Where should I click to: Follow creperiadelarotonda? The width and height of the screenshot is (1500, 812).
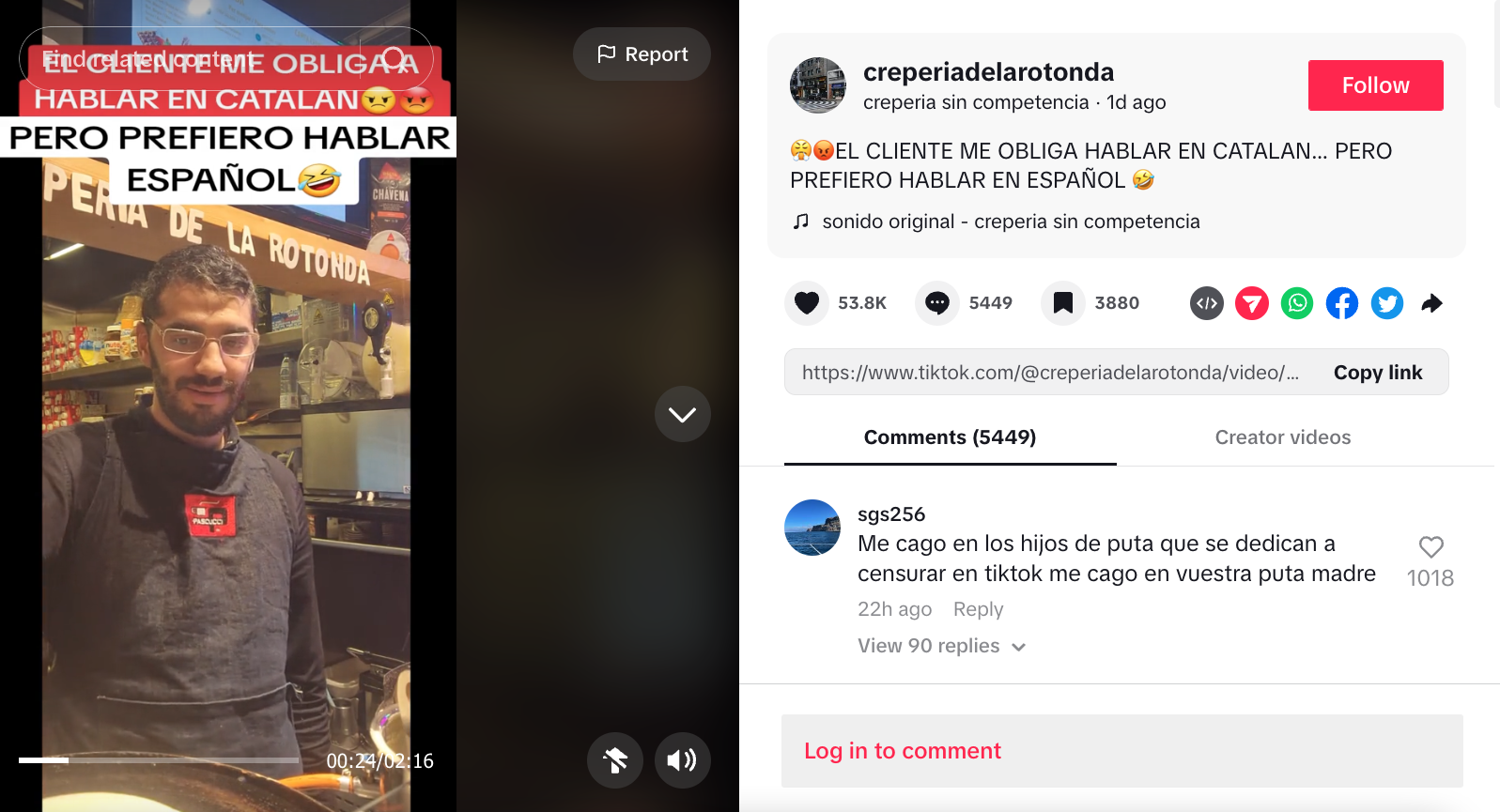(x=1375, y=85)
